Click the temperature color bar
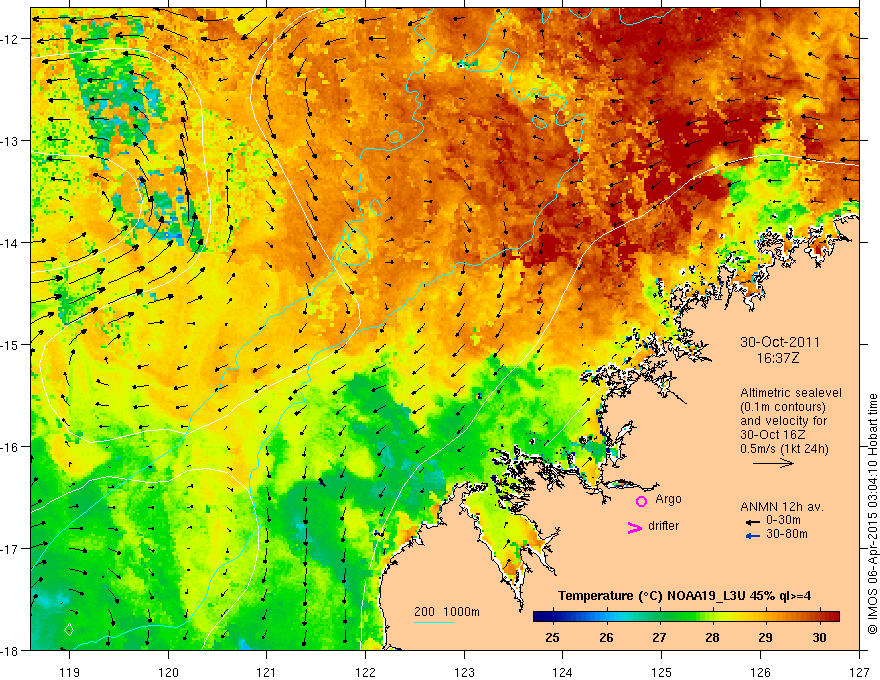The height and width of the screenshot is (680, 880). click(x=686, y=616)
